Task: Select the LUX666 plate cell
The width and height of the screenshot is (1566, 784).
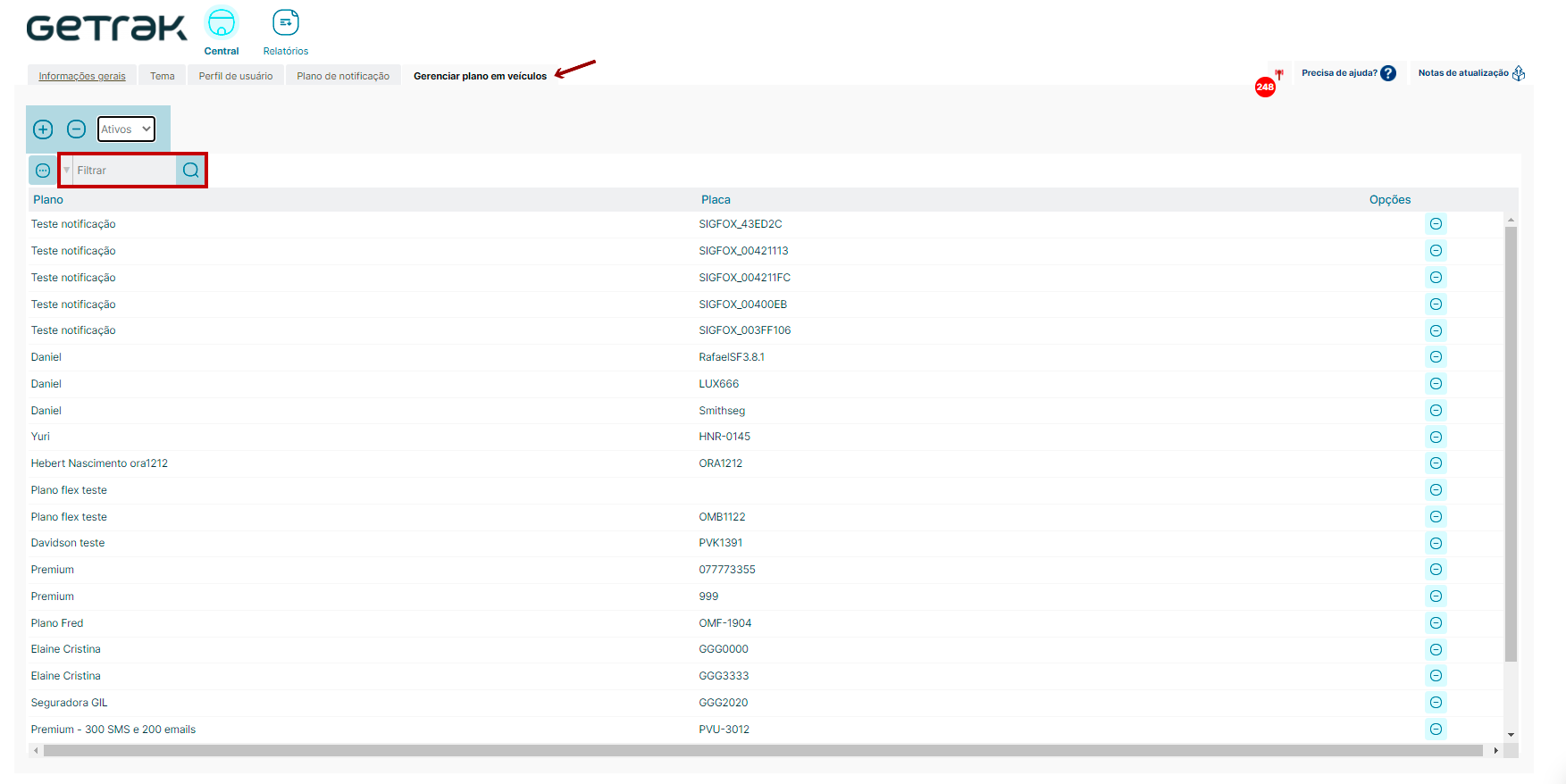Action: pos(719,384)
